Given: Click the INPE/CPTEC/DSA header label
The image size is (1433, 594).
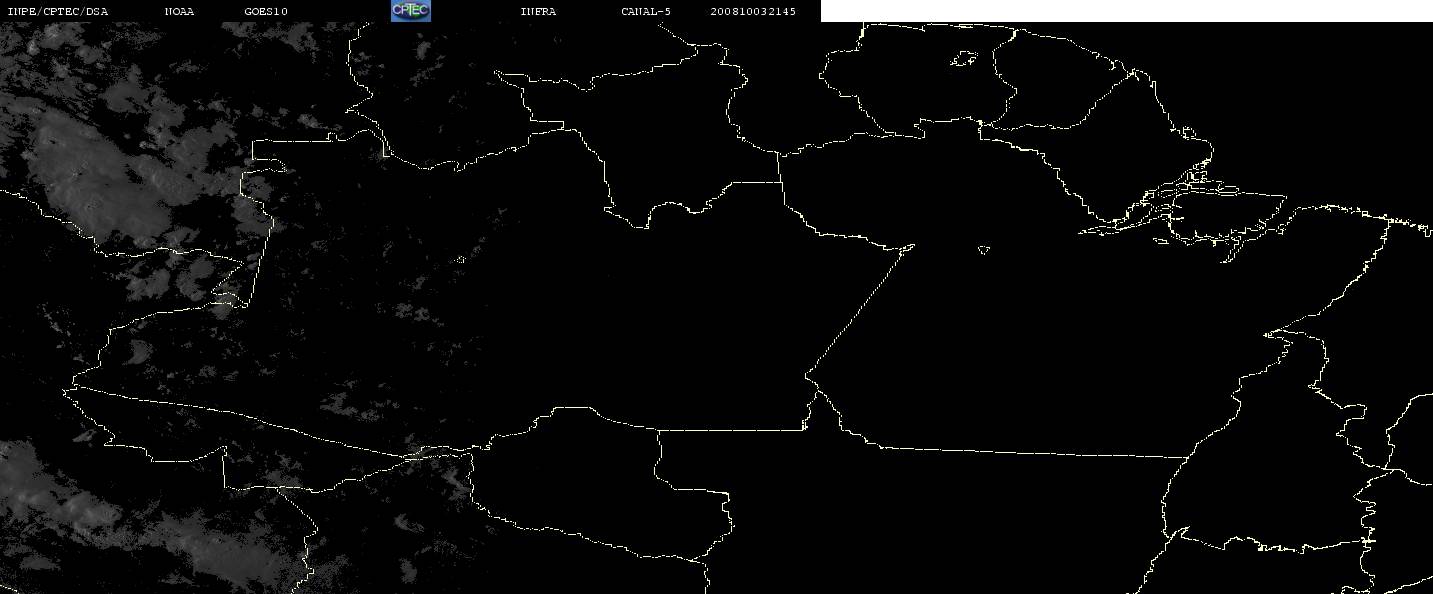Looking at the screenshot, I should [x=57, y=12].
